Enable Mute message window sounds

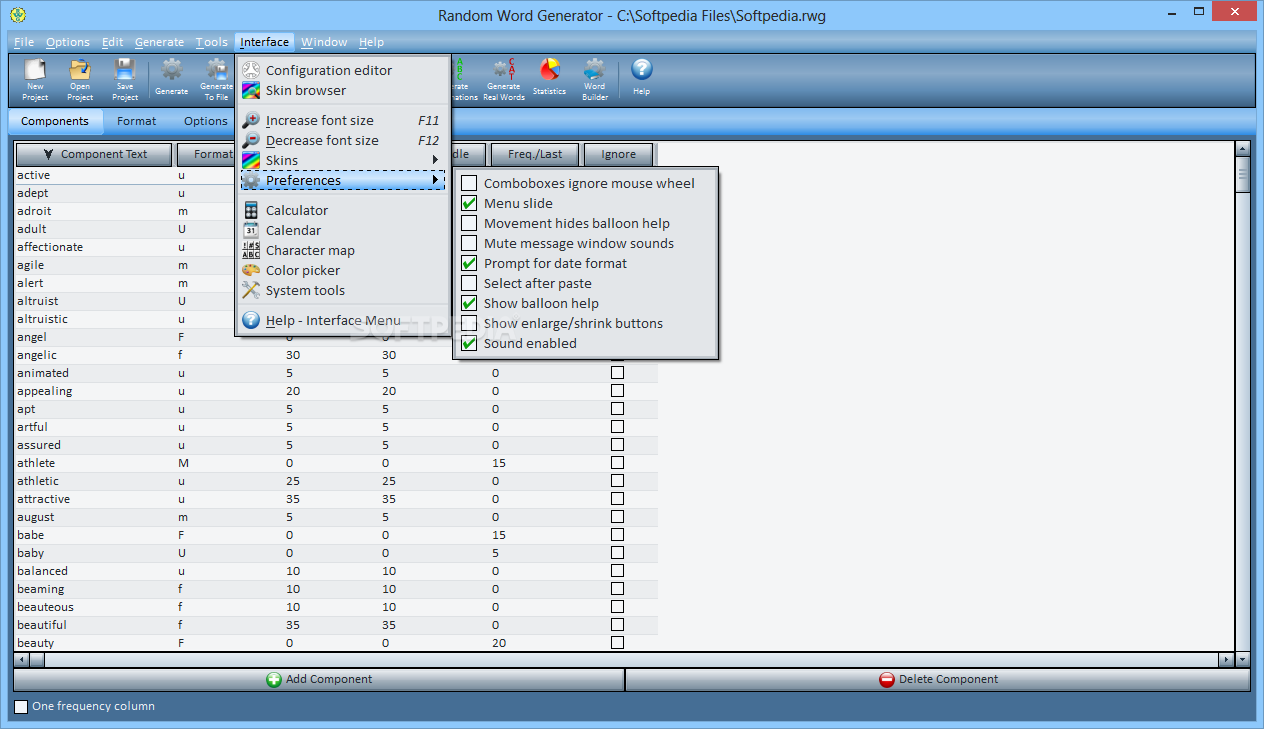pos(469,243)
